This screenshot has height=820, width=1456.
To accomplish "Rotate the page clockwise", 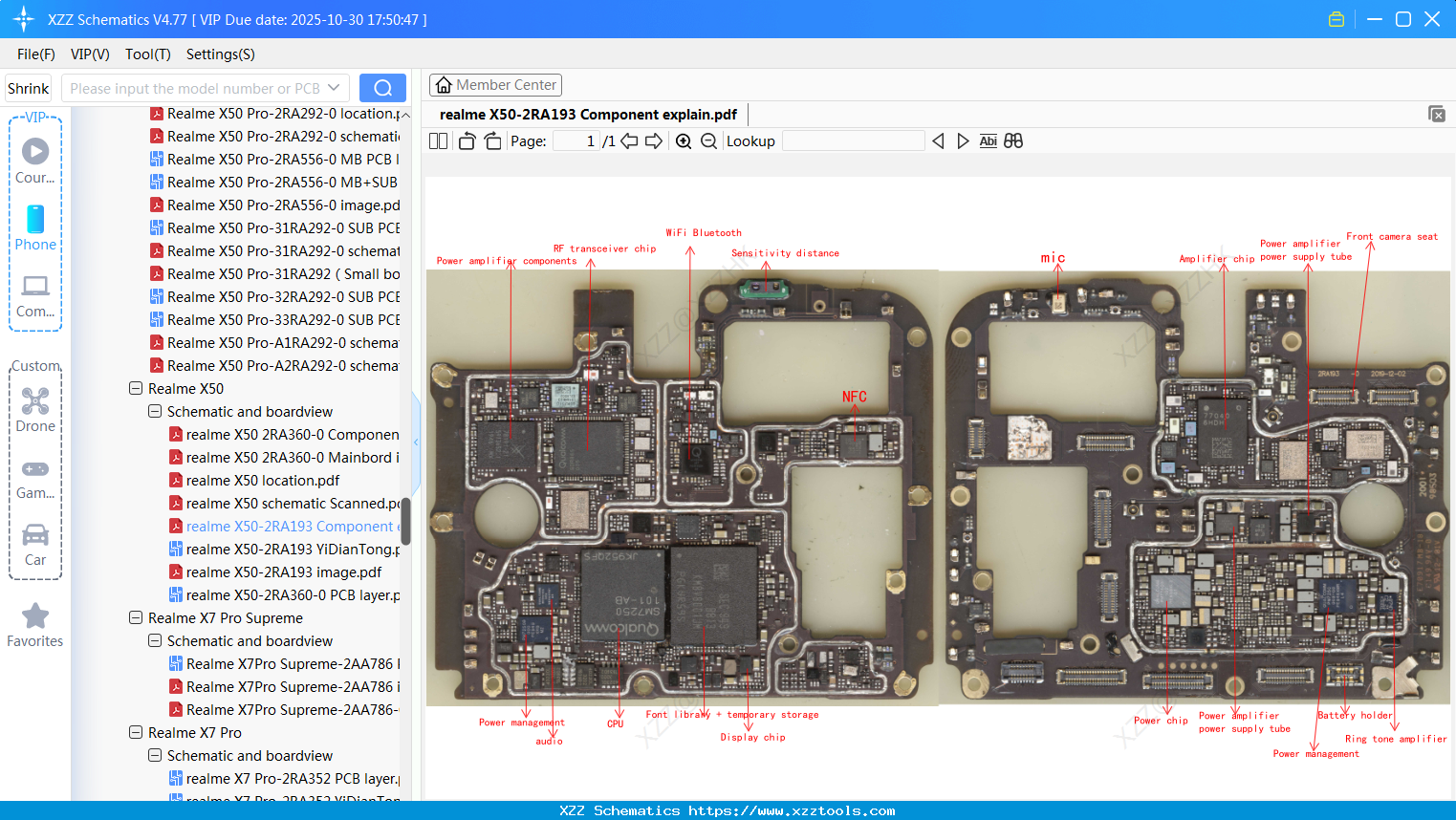I will pyautogui.click(x=492, y=141).
